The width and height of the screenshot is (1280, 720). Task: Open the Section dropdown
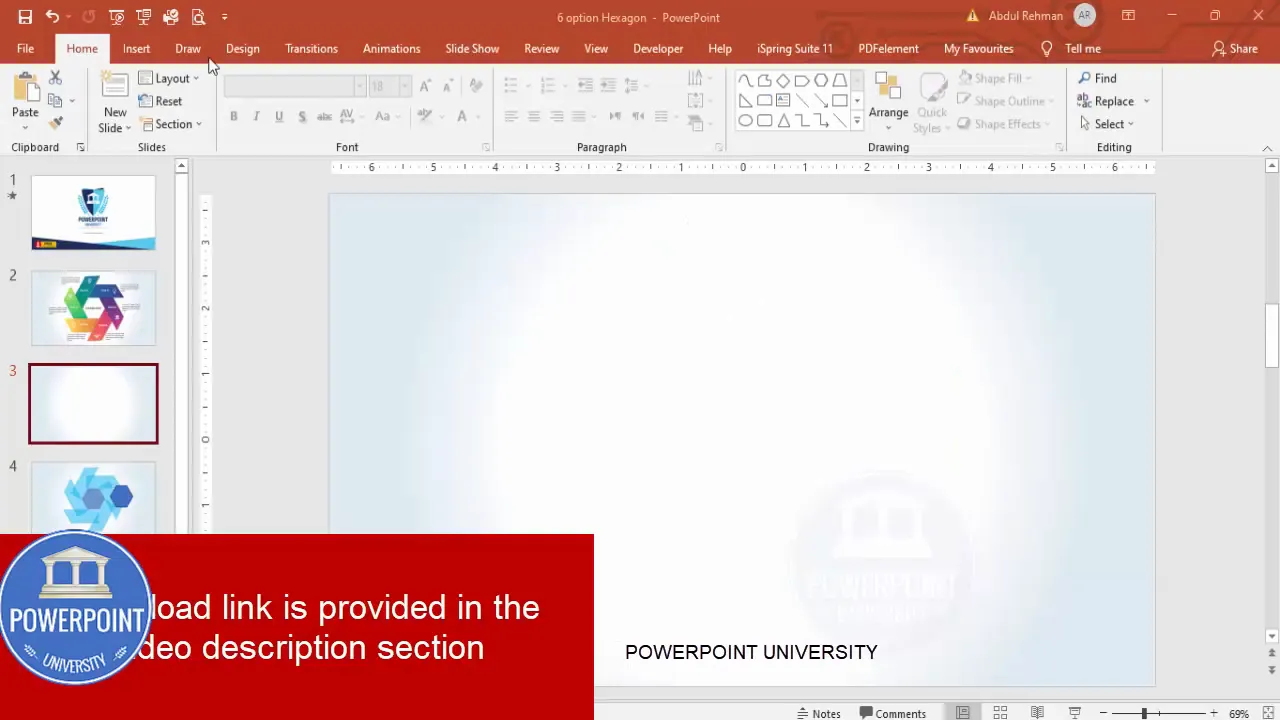click(x=171, y=124)
